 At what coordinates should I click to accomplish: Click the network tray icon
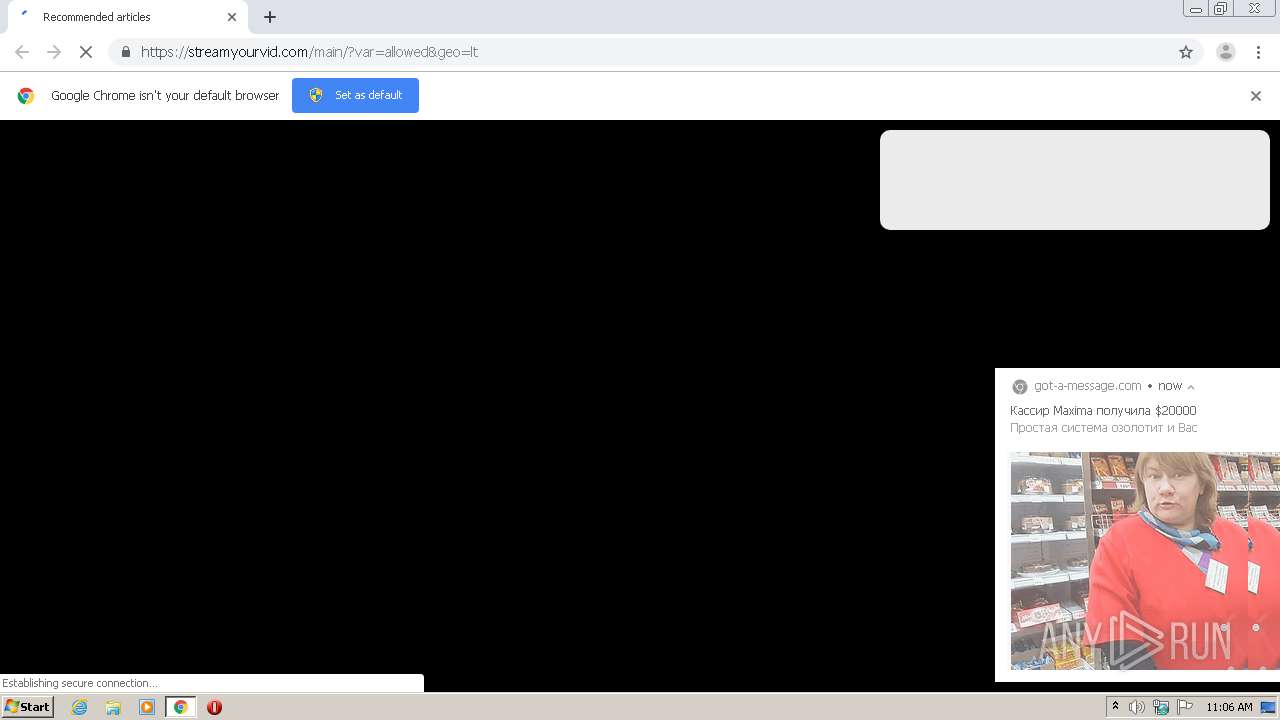point(1161,707)
